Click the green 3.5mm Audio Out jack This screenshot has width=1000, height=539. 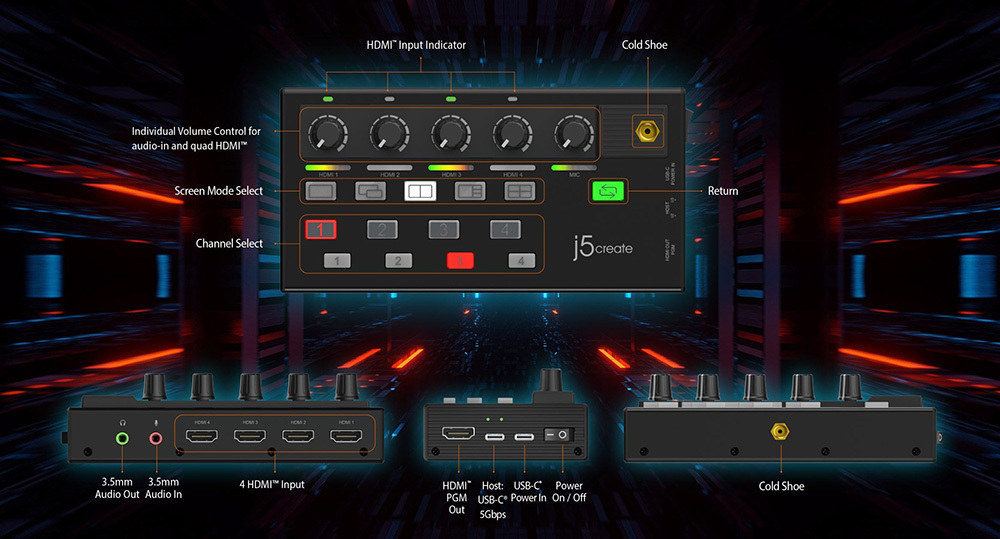pyautogui.click(x=123, y=437)
